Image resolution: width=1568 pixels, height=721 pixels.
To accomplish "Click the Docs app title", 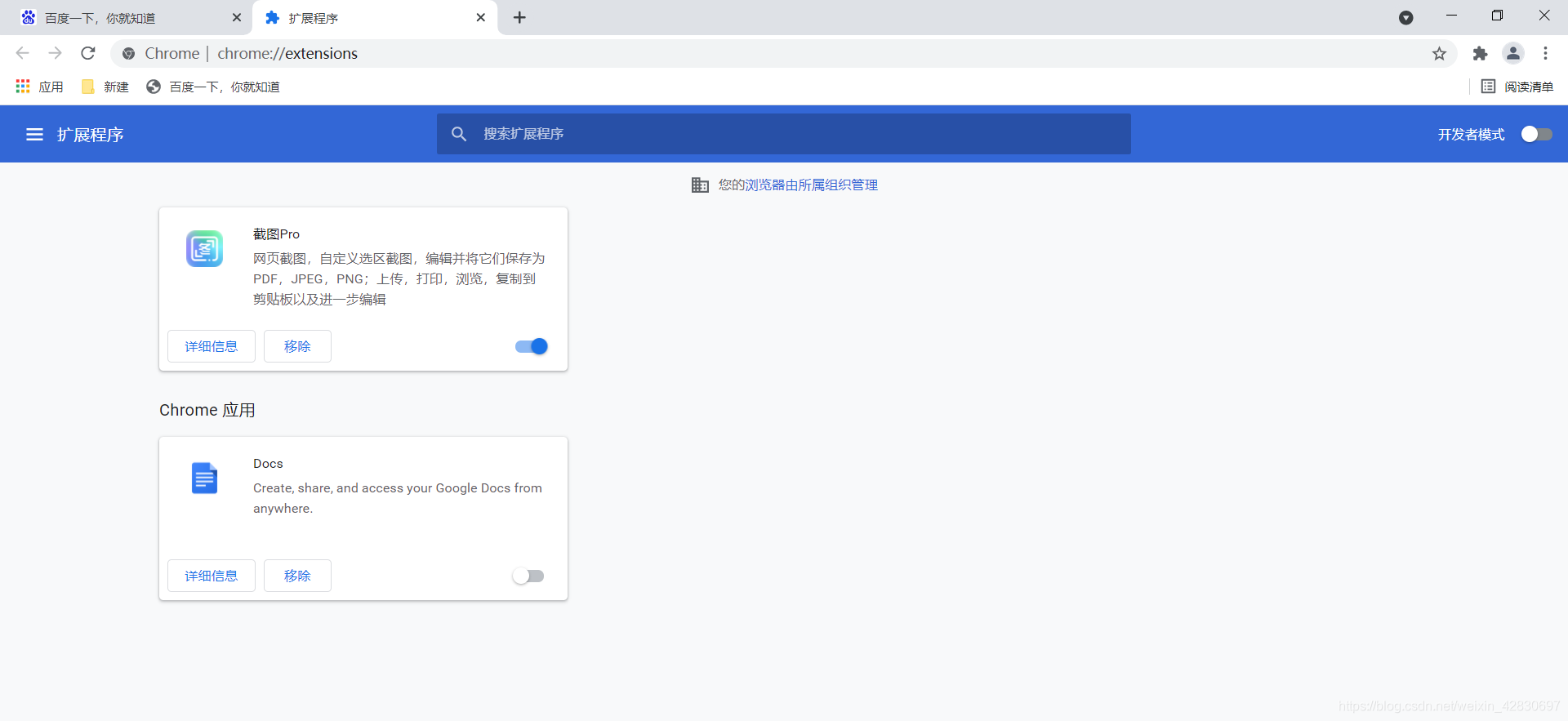I will (268, 464).
